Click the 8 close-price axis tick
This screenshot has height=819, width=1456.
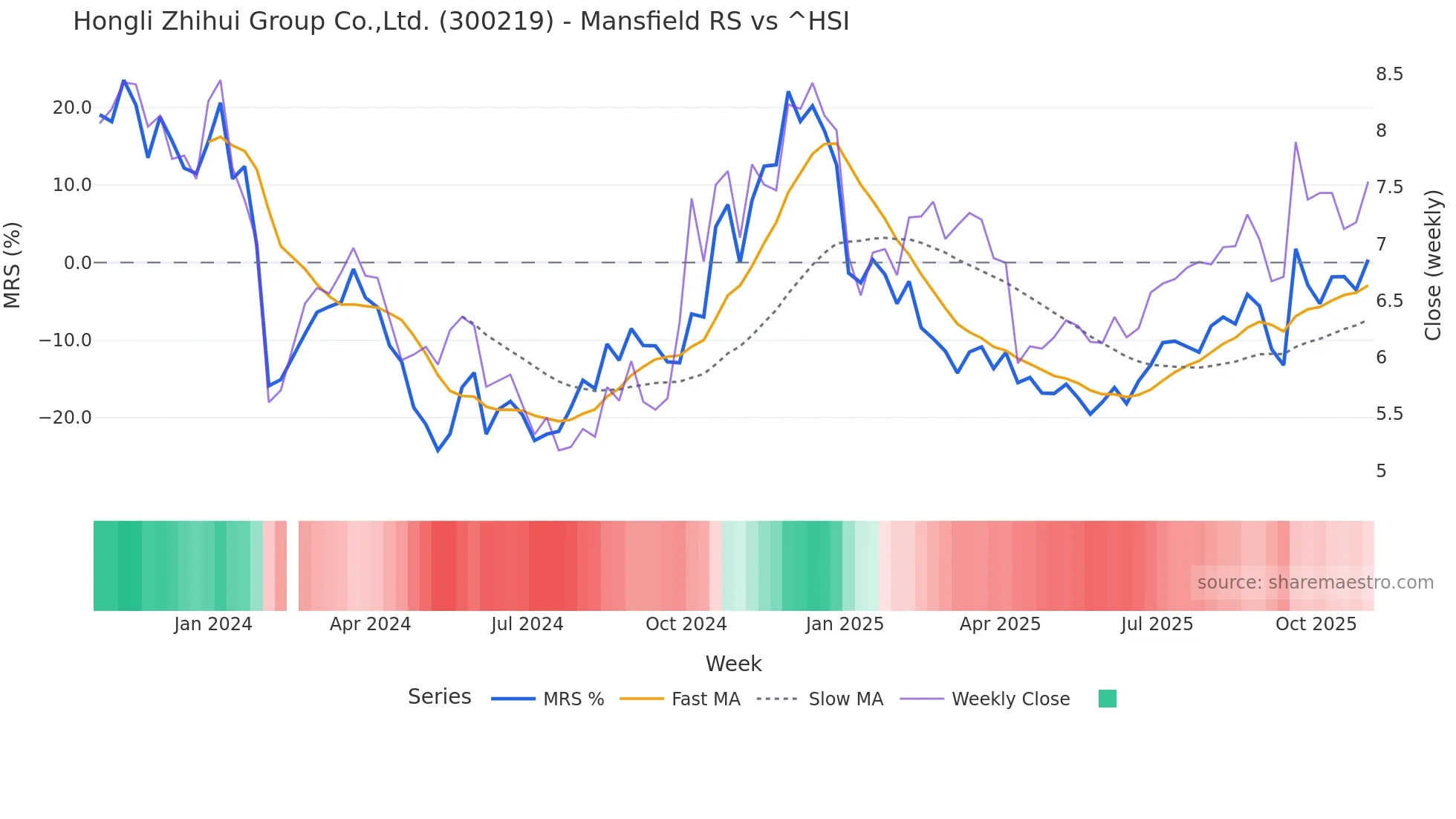[1381, 131]
